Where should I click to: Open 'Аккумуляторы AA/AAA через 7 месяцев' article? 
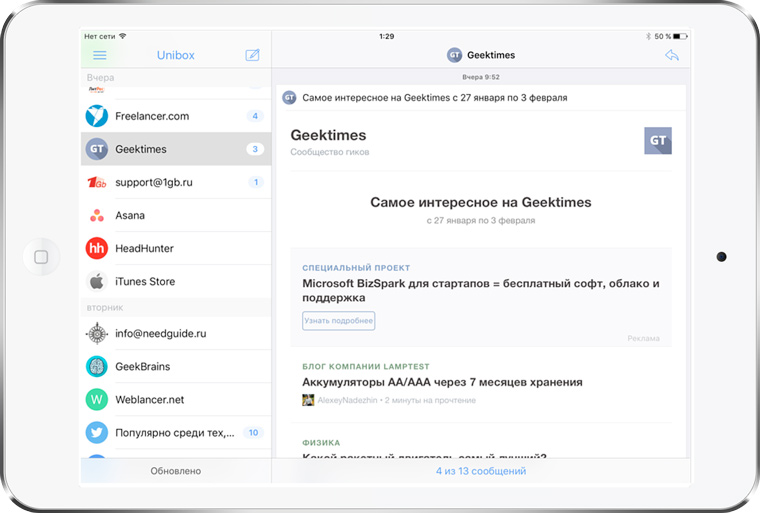pos(442,382)
